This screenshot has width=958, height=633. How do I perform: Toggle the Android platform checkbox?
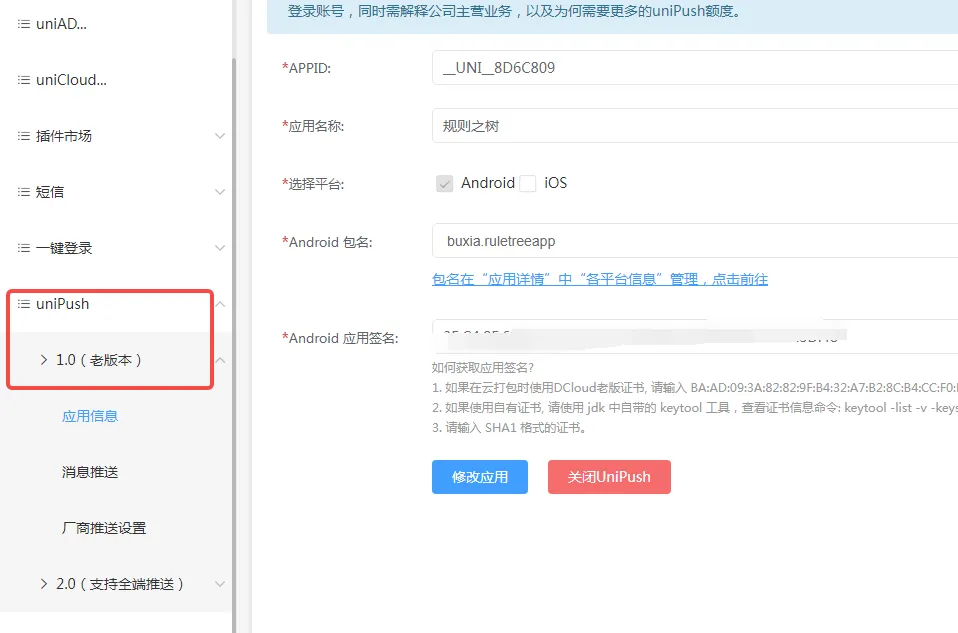[x=445, y=183]
